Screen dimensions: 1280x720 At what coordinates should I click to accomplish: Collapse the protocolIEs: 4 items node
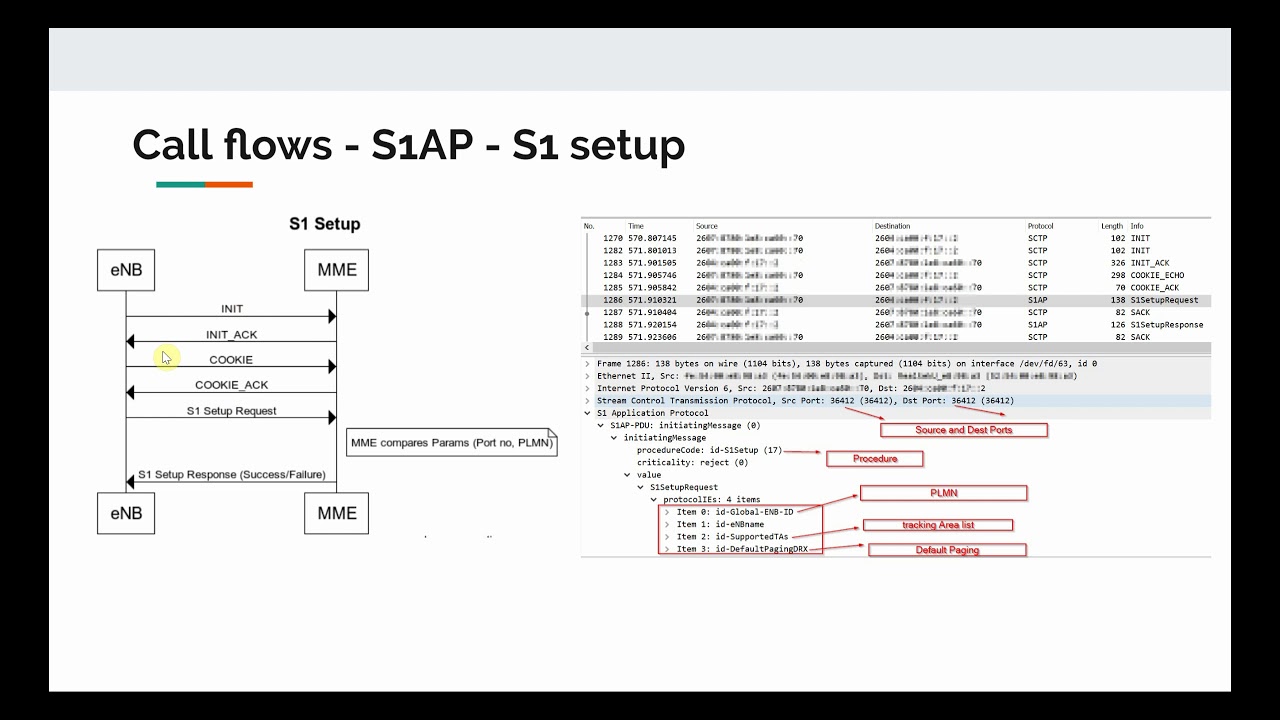point(653,499)
